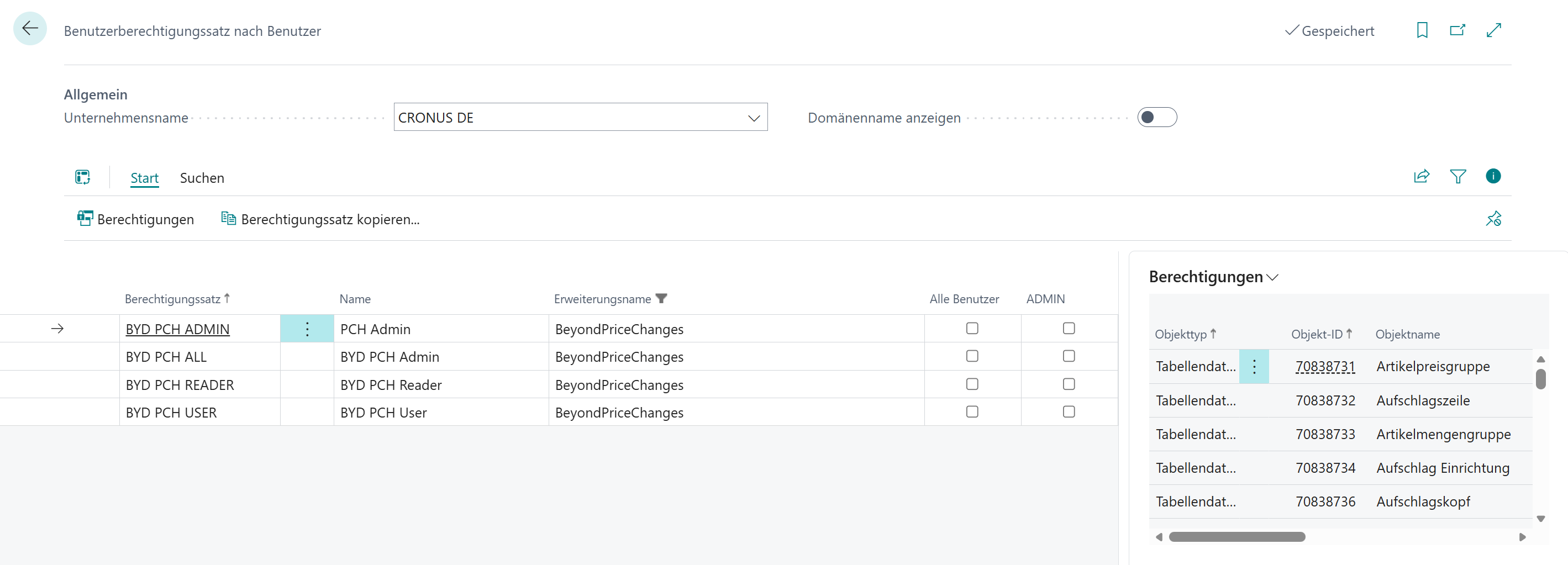Screen dimensions: 1568x565
Task: Check Alle Benutzer for BYD PCH ALL
Action: click(x=972, y=356)
